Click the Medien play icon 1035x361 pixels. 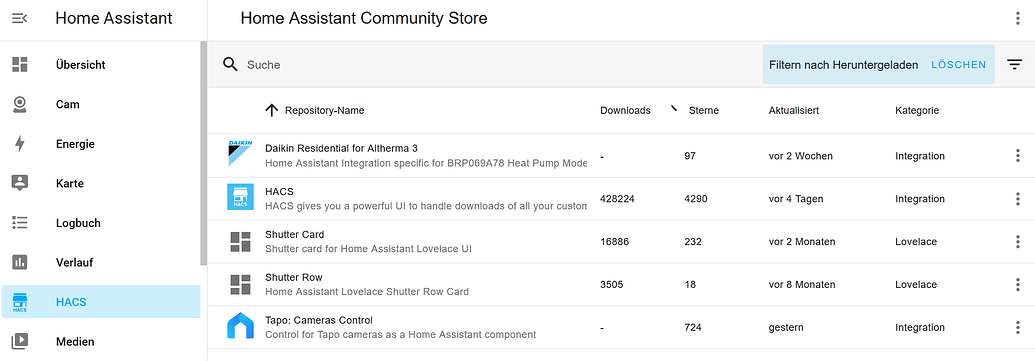tap(20, 342)
